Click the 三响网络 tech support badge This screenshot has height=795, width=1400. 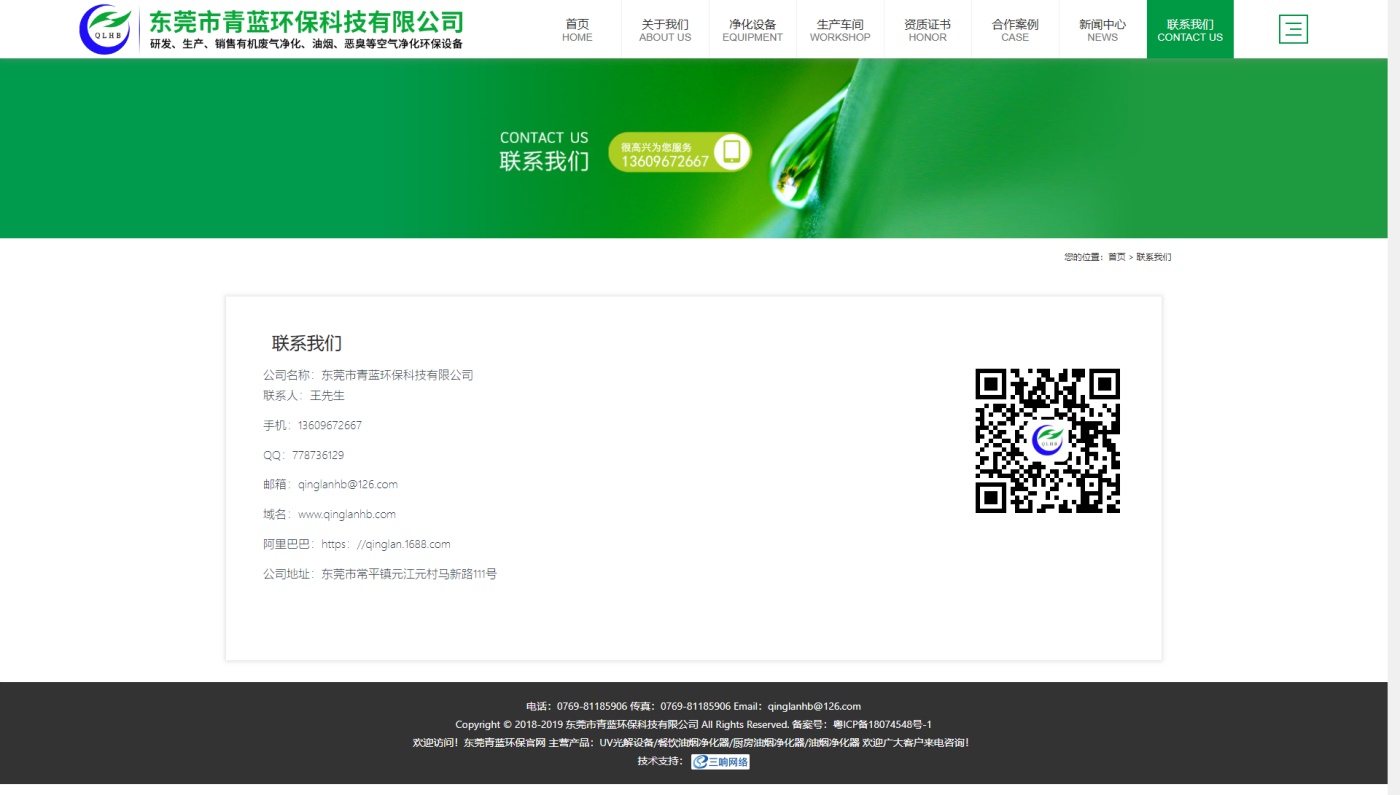[x=720, y=761]
